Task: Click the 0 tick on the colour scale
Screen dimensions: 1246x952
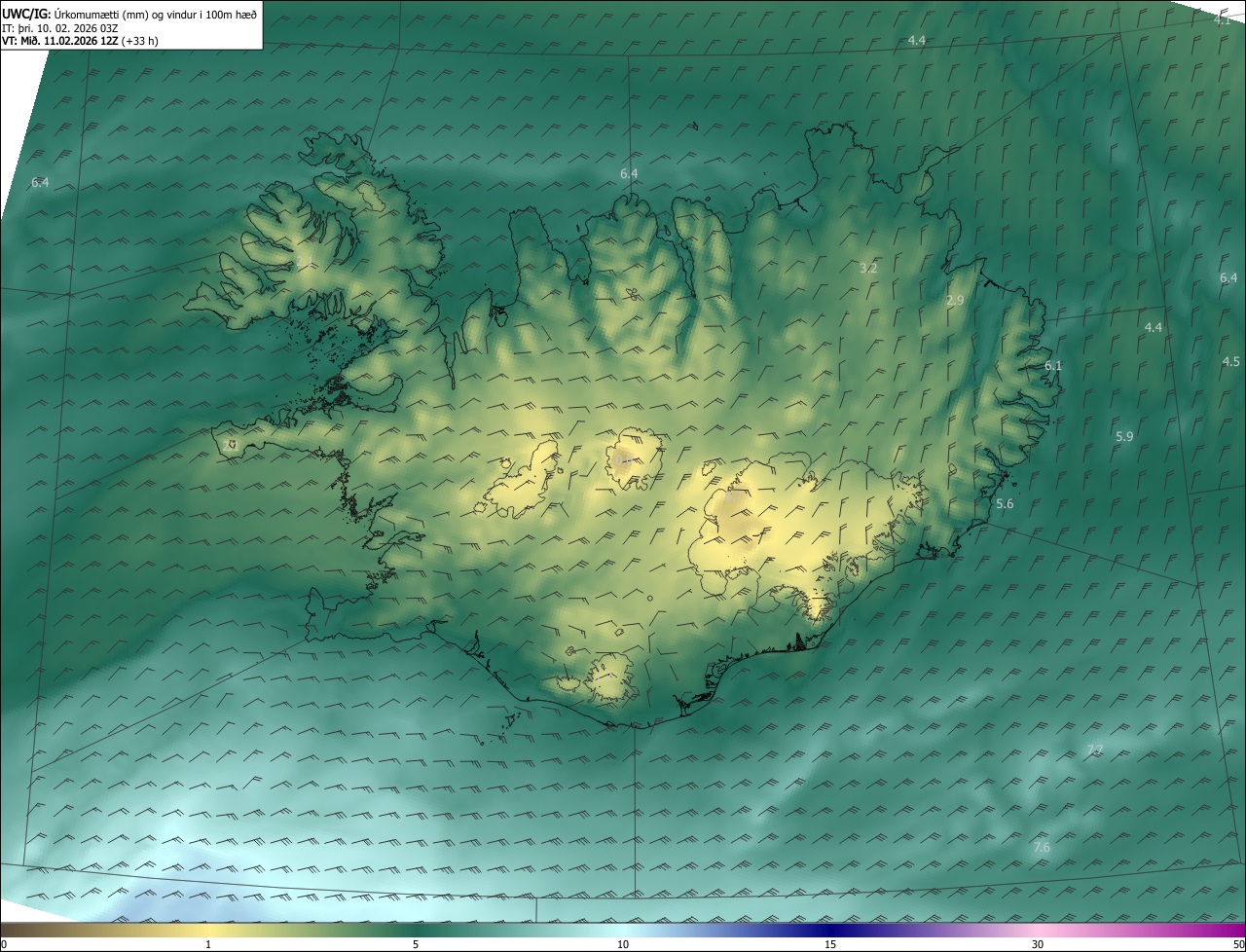Action: tap(4, 944)
